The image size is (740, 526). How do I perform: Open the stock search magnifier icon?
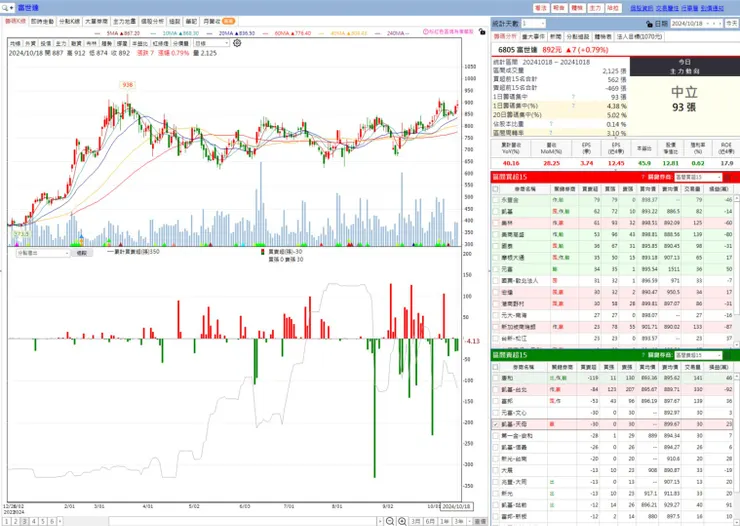6,8
